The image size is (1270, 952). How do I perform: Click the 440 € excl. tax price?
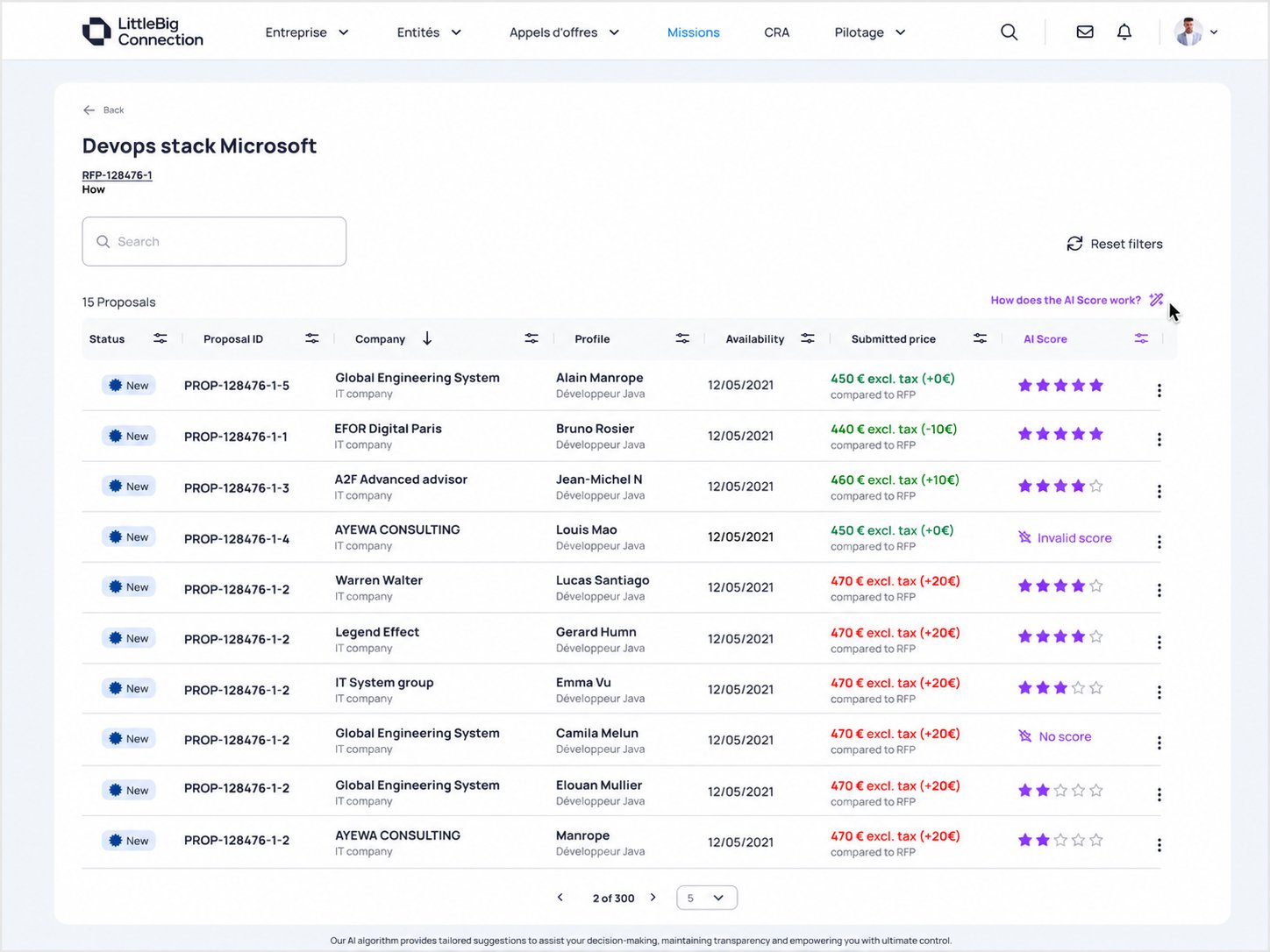[894, 430]
